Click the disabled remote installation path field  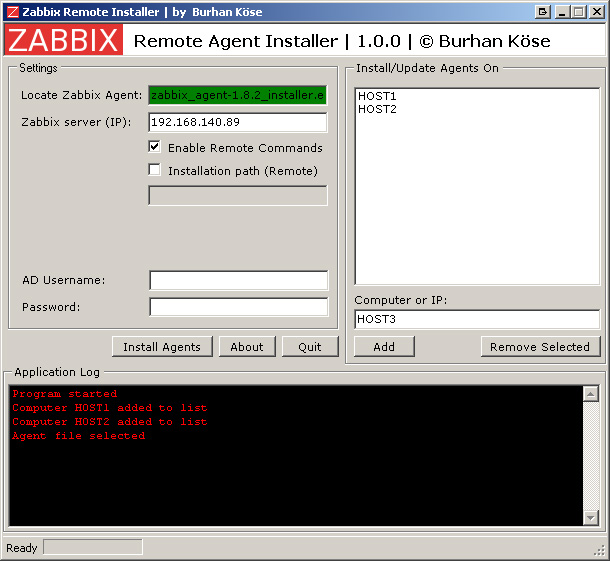(x=237, y=195)
